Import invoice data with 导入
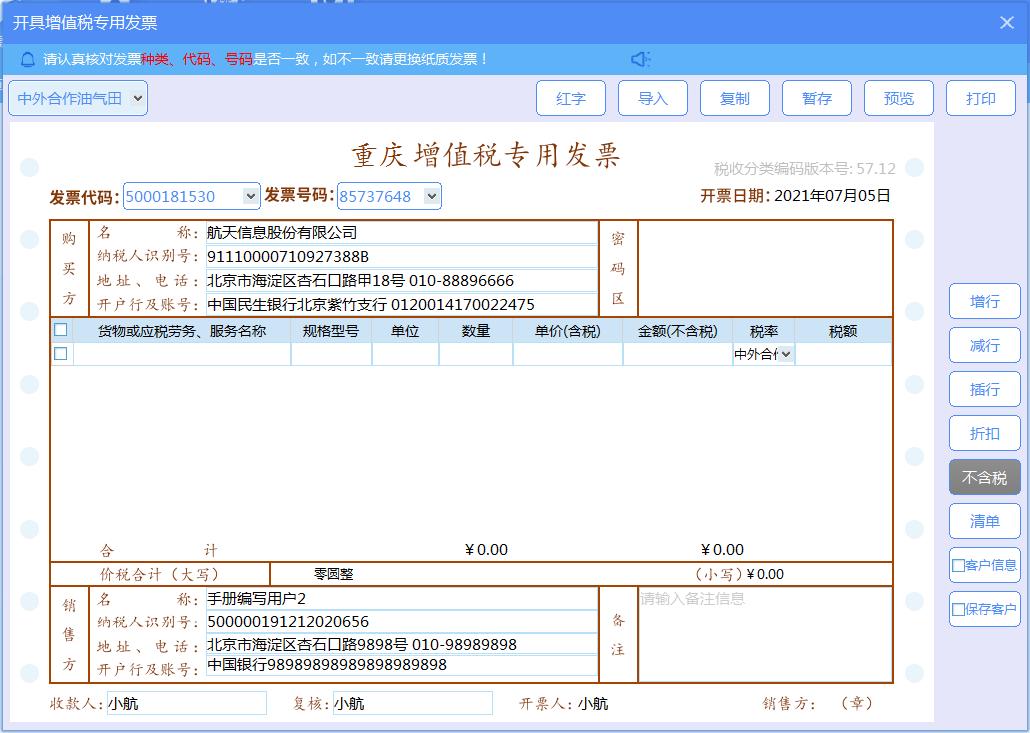1030x733 pixels. [653, 98]
